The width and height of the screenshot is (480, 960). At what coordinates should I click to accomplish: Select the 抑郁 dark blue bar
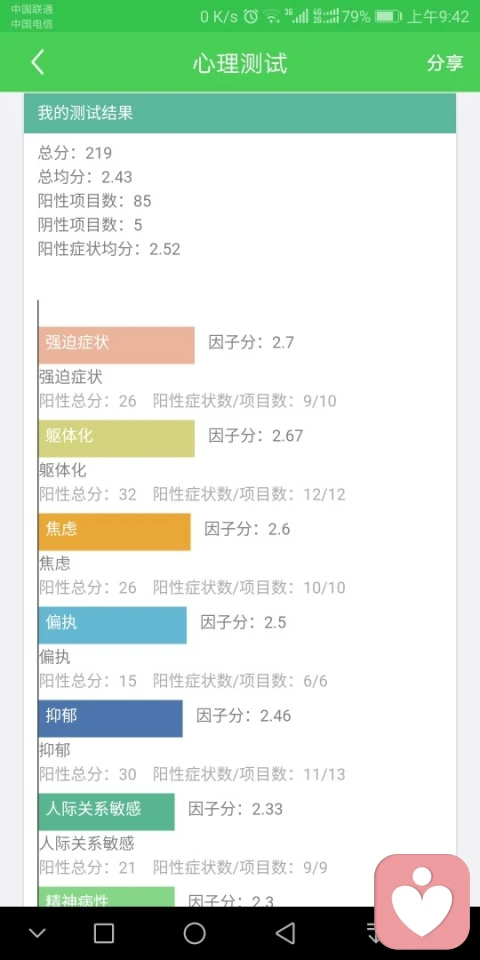pos(110,718)
